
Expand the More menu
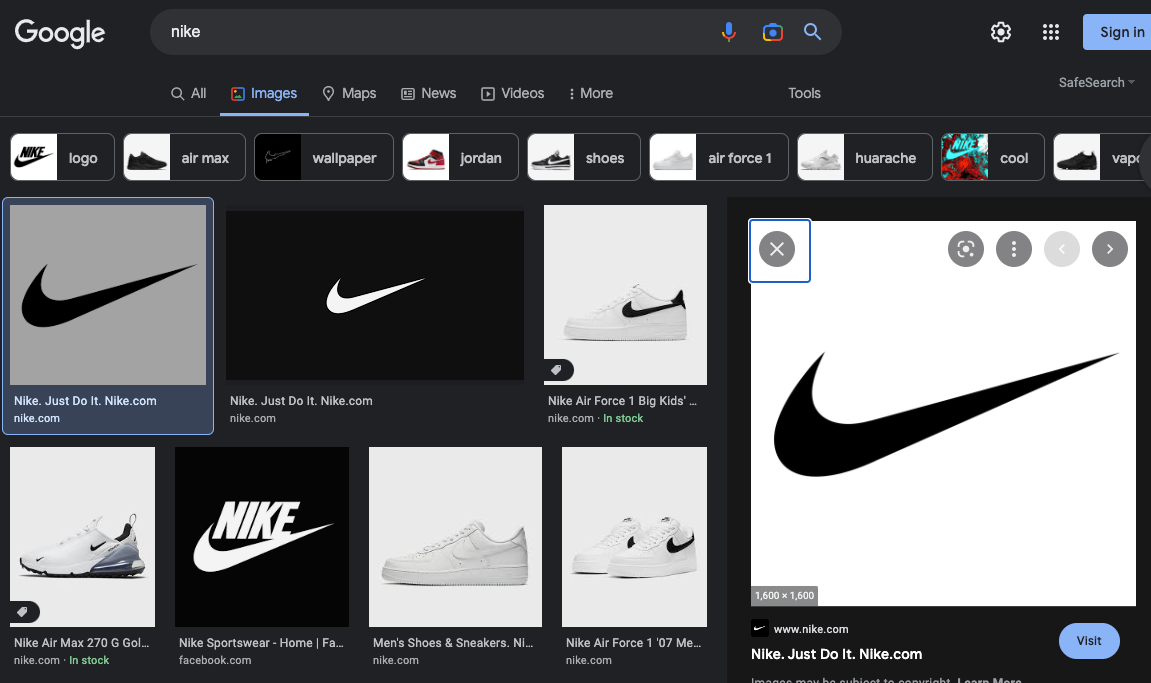coord(591,93)
